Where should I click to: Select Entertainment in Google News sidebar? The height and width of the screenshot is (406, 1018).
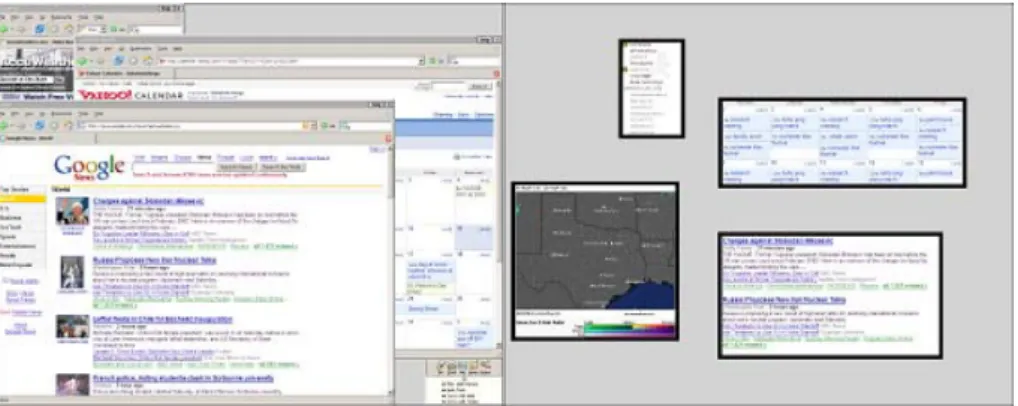tap(18, 246)
